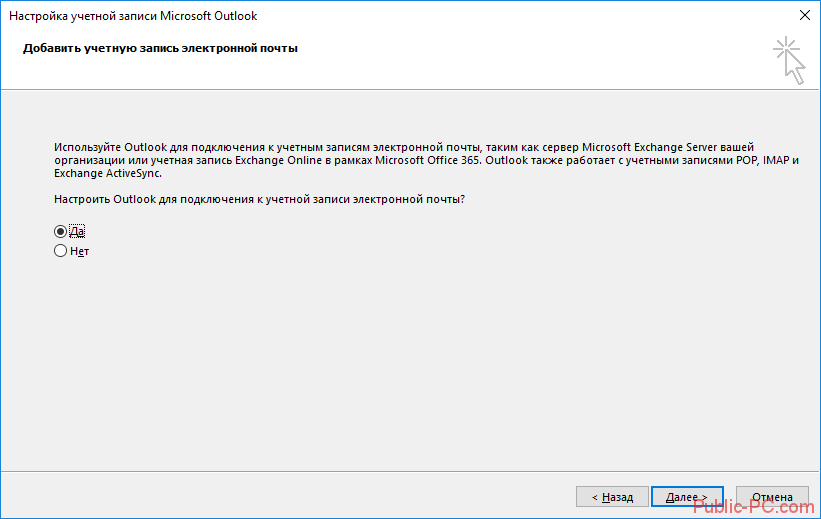
Task: Click the wizard cursor icon in header
Action: (789, 60)
